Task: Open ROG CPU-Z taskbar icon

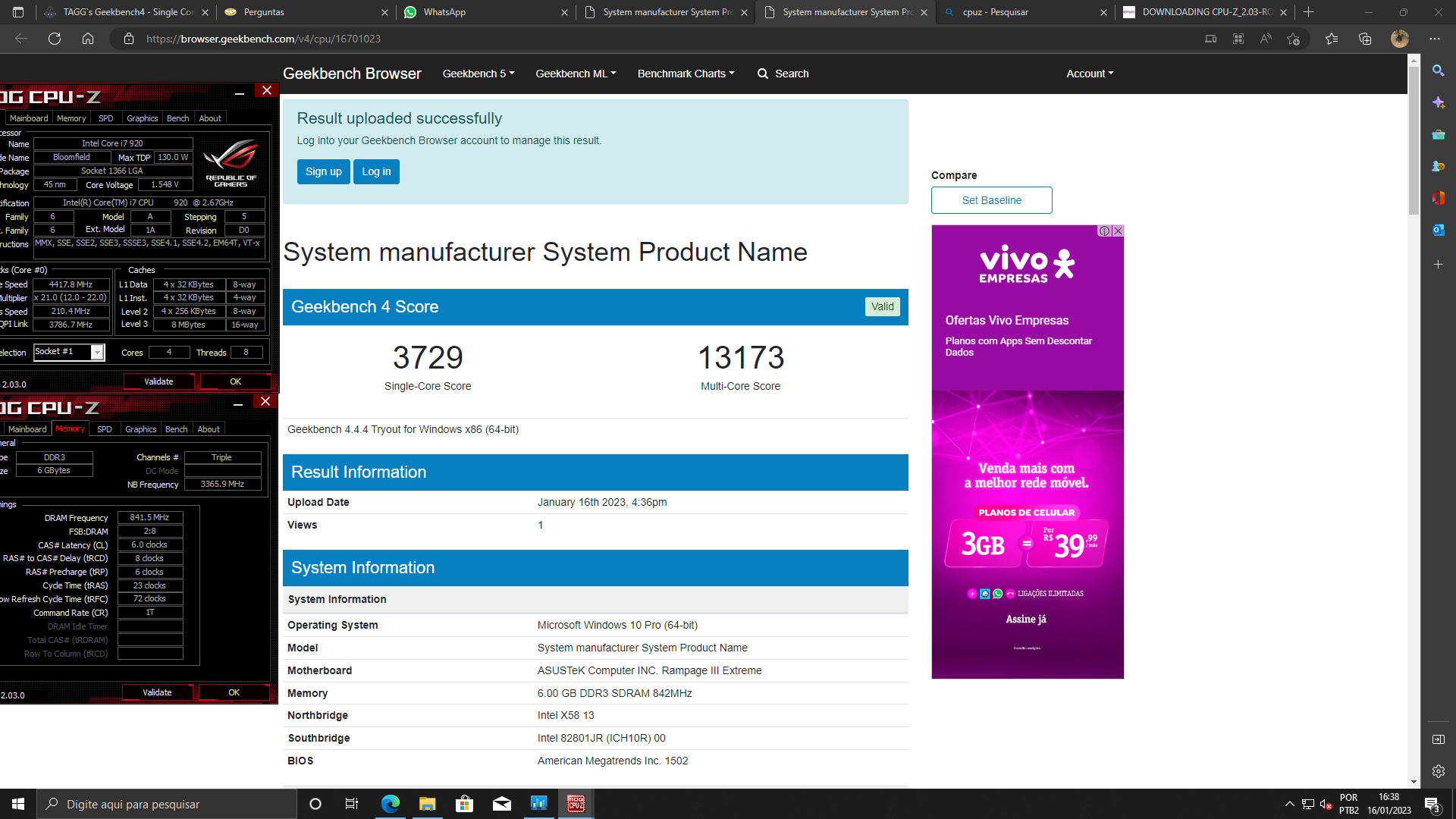Action: 576,804
